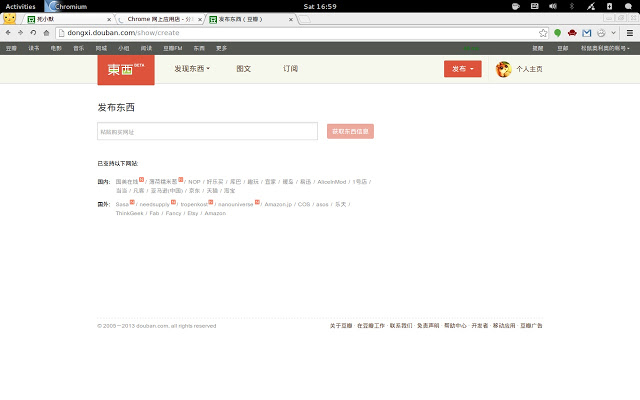Expand hidden extensions chevron in toolbar
This screenshot has height=400, width=640.
(x=613, y=33)
